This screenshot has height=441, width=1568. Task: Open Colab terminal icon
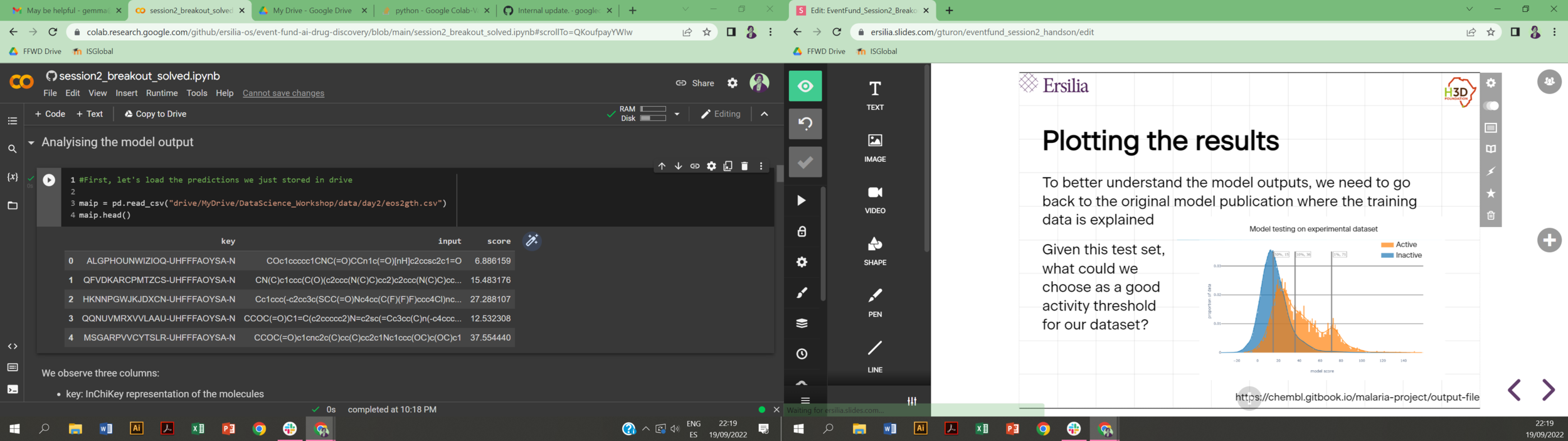point(13,390)
